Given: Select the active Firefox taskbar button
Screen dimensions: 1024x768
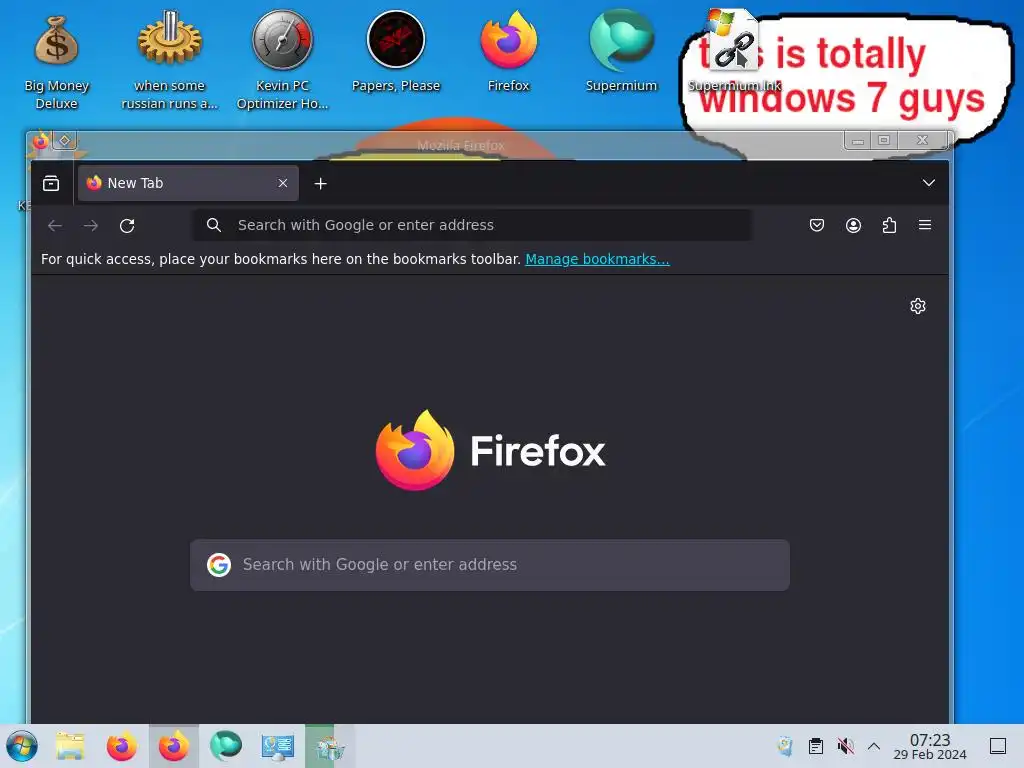Looking at the screenshot, I should click(x=174, y=746).
